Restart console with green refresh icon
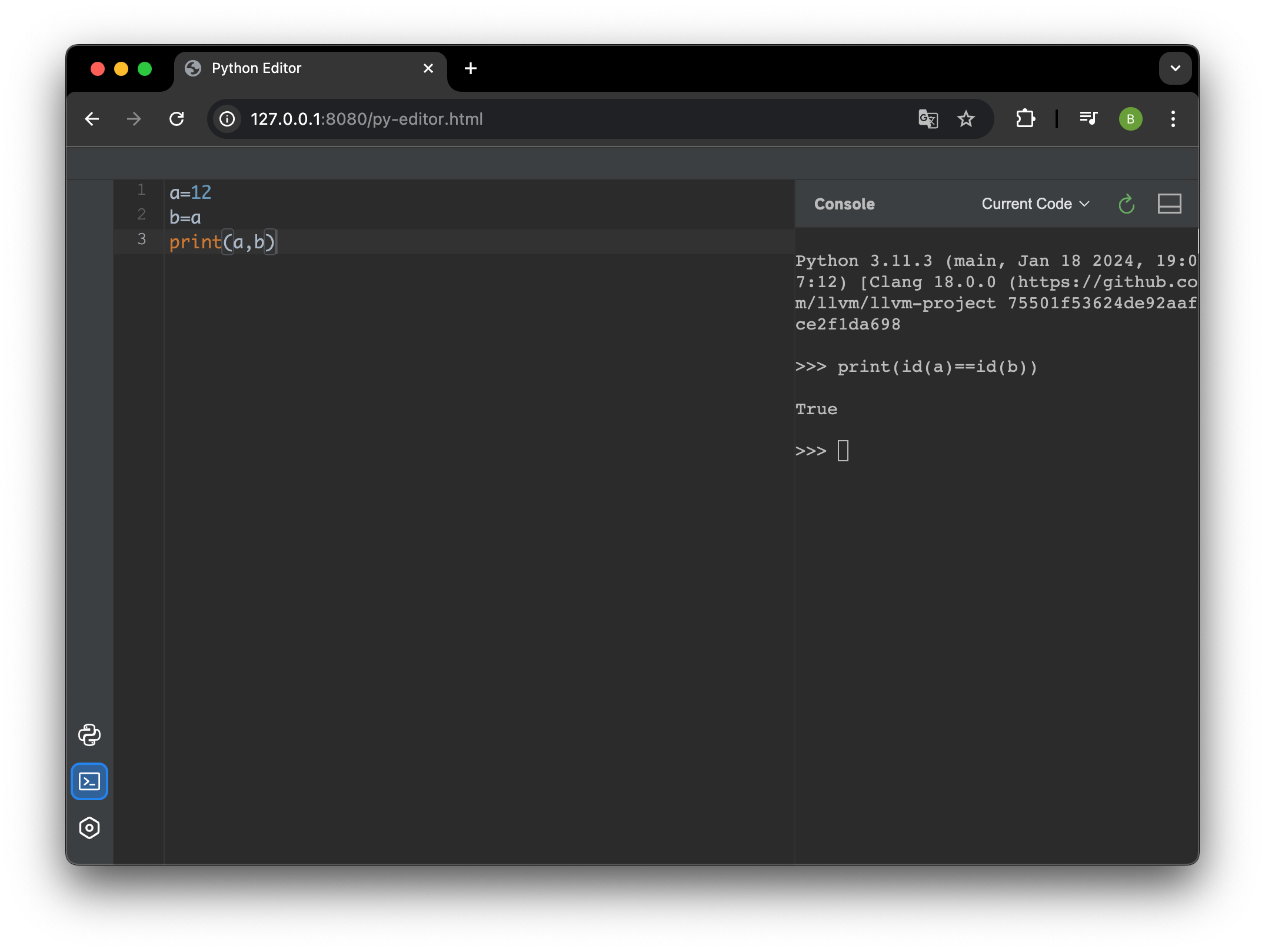 coord(1126,204)
